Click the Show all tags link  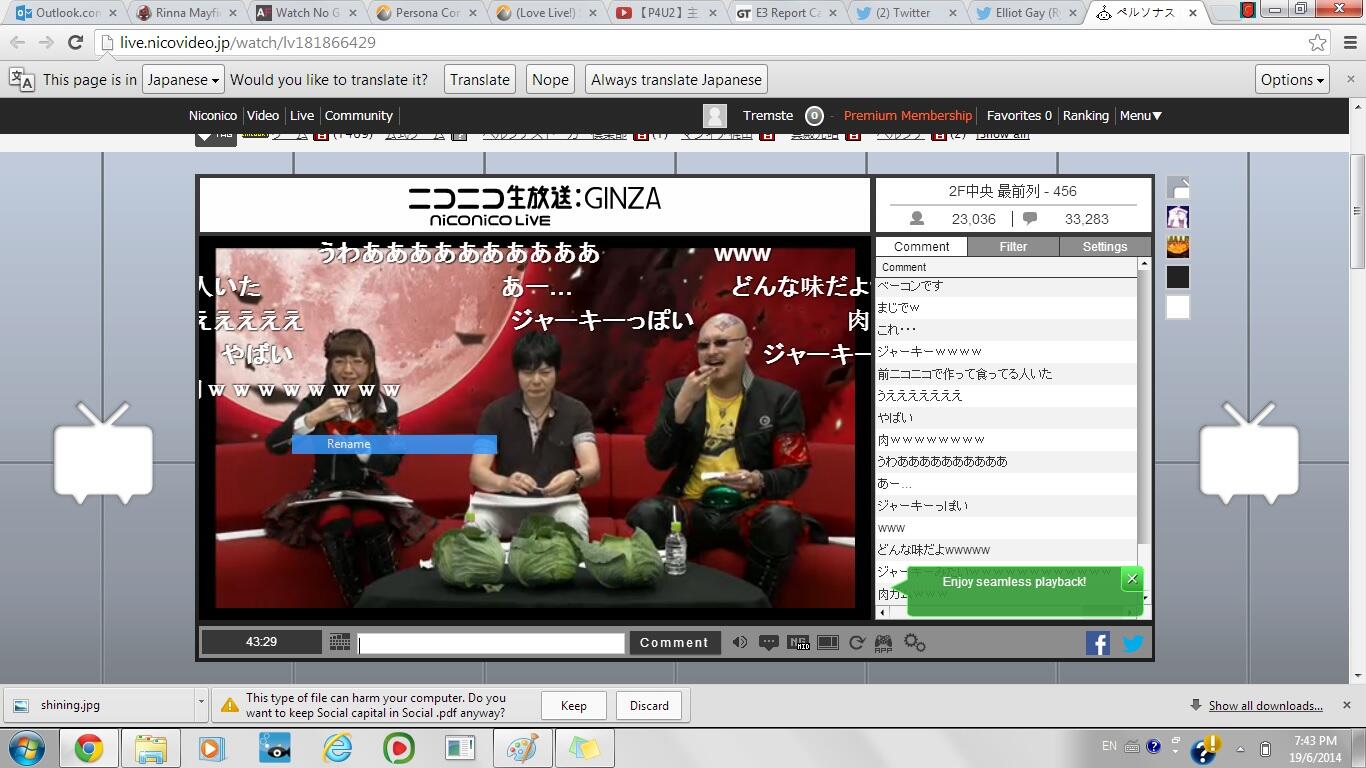tap(1003, 134)
